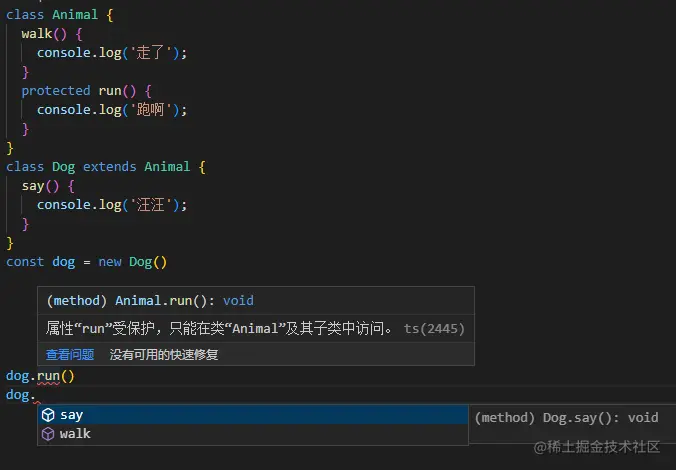This screenshot has height=470, width=676.
Task: Click the walk() method definition
Action: coord(52,34)
